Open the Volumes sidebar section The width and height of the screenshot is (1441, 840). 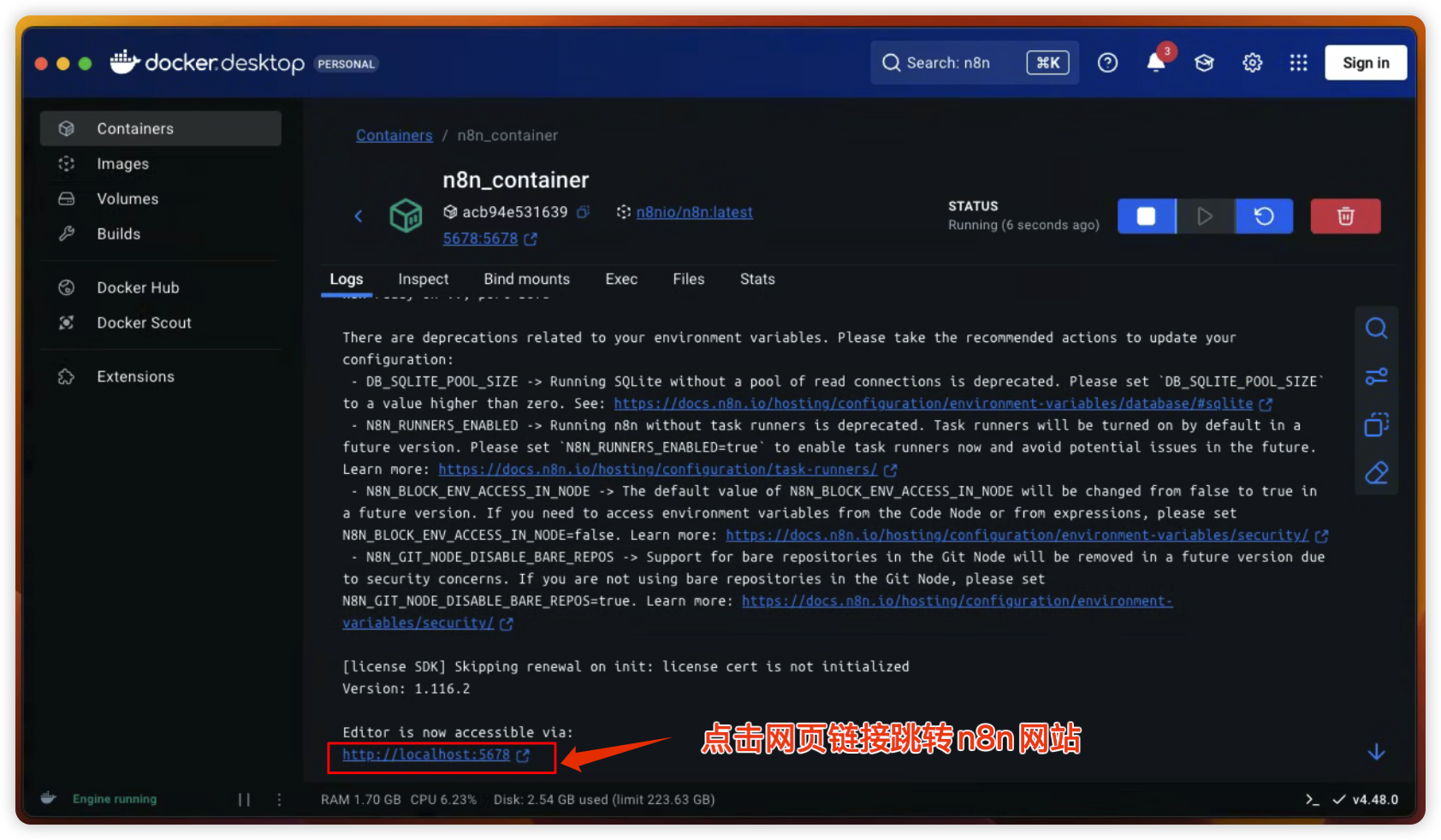[161, 198]
